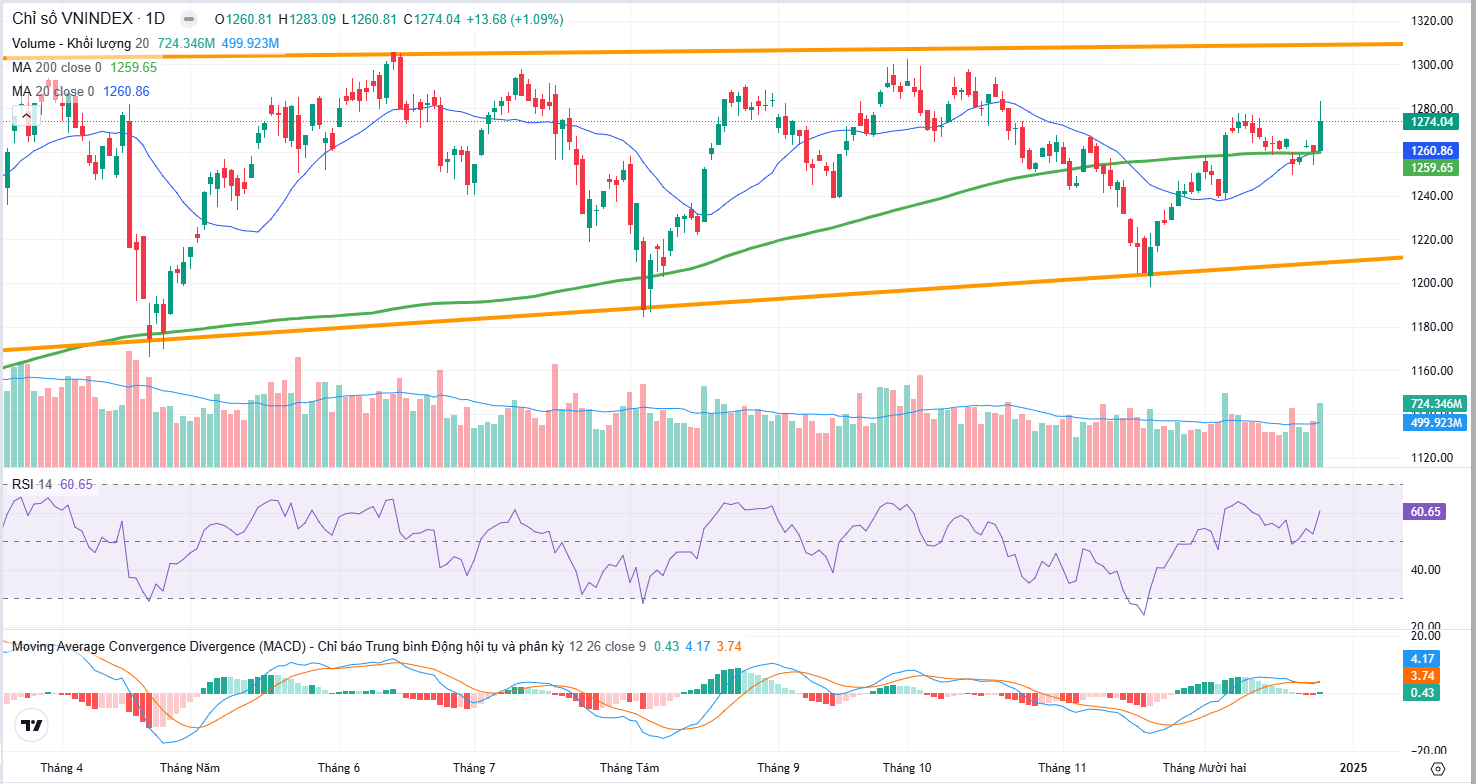Open chart settings hexagon gear icon
The image size is (1476, 784).
click(x=1437, y=768)
